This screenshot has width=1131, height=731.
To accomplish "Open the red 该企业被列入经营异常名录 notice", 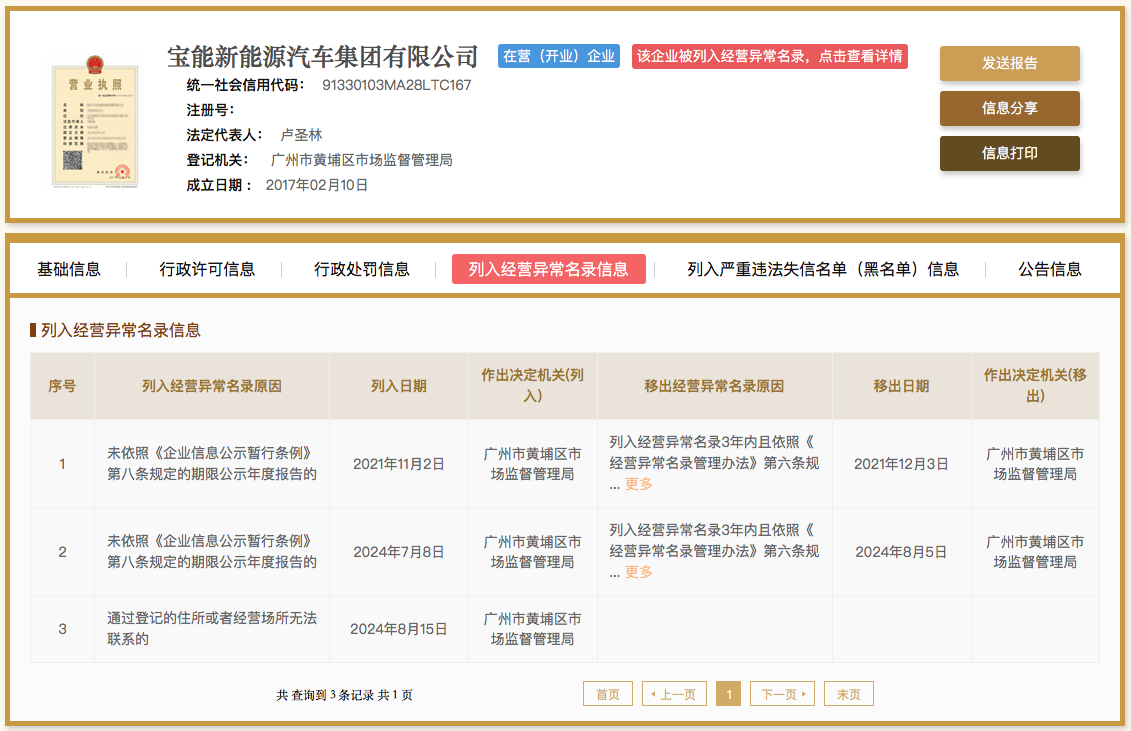I will 769,56.
